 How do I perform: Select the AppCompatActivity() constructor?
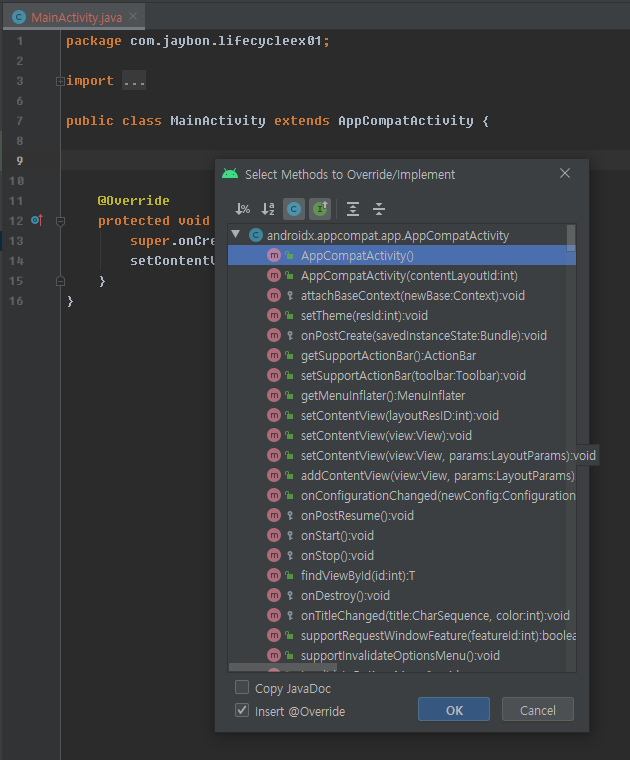coord(402,255)
